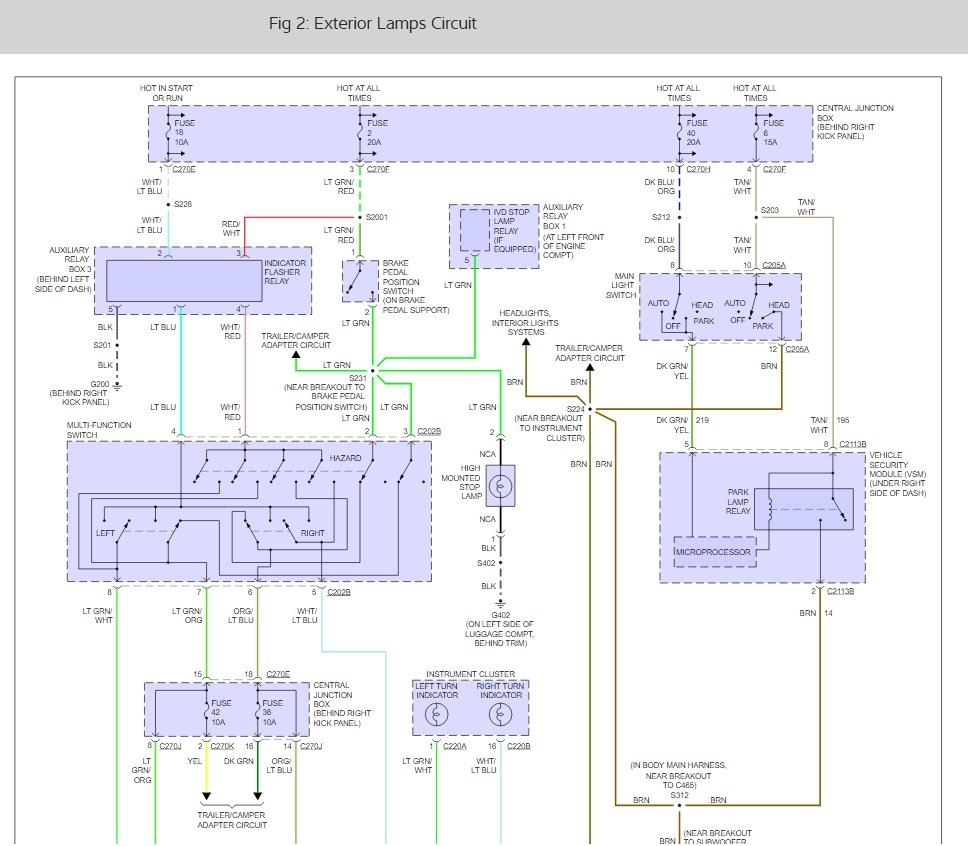
Task: Click the Left Turn Indicator lamp symbol
Action: click(436, 715)
